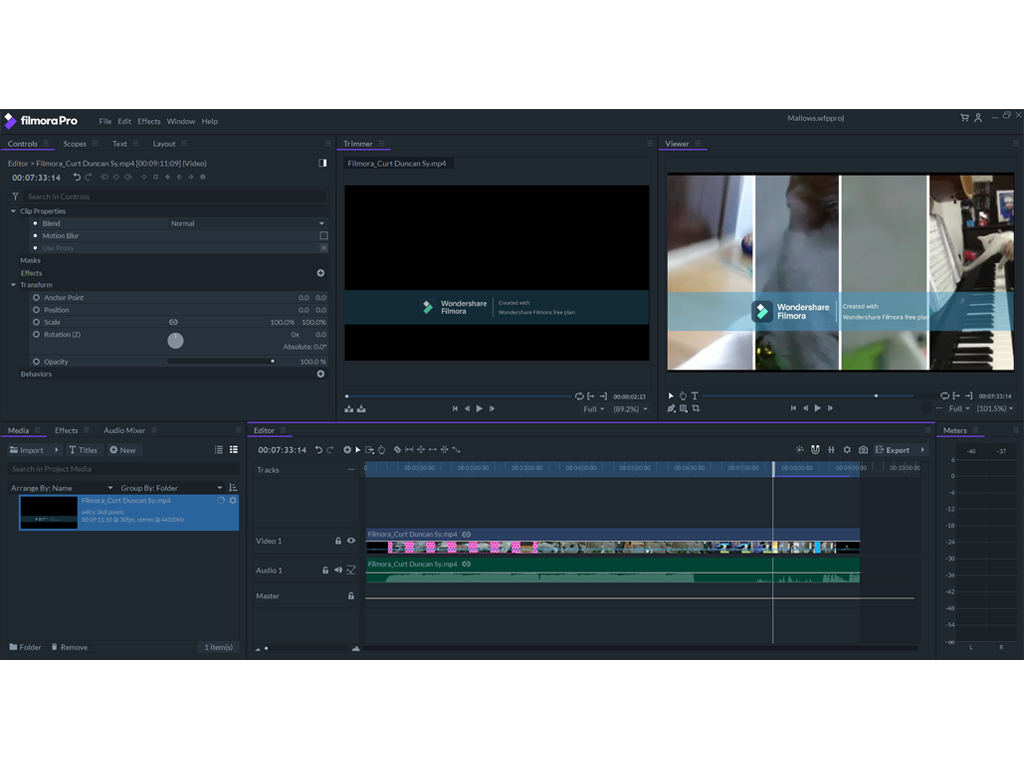Open Trimmer Full quality dropdown
1024x768 pixels.
tap(594, 409)
